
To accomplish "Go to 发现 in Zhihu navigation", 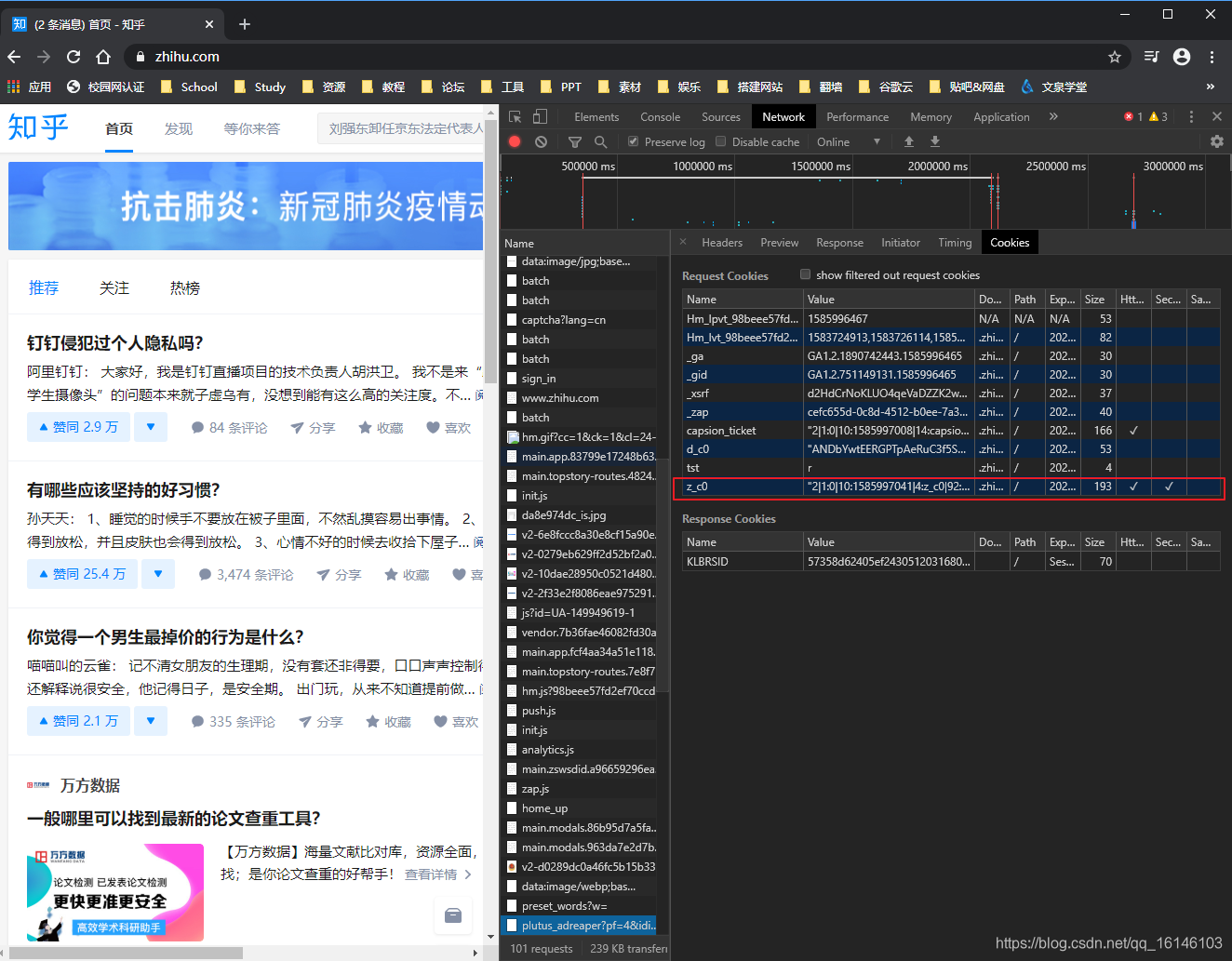I will (x=179, y=128).
